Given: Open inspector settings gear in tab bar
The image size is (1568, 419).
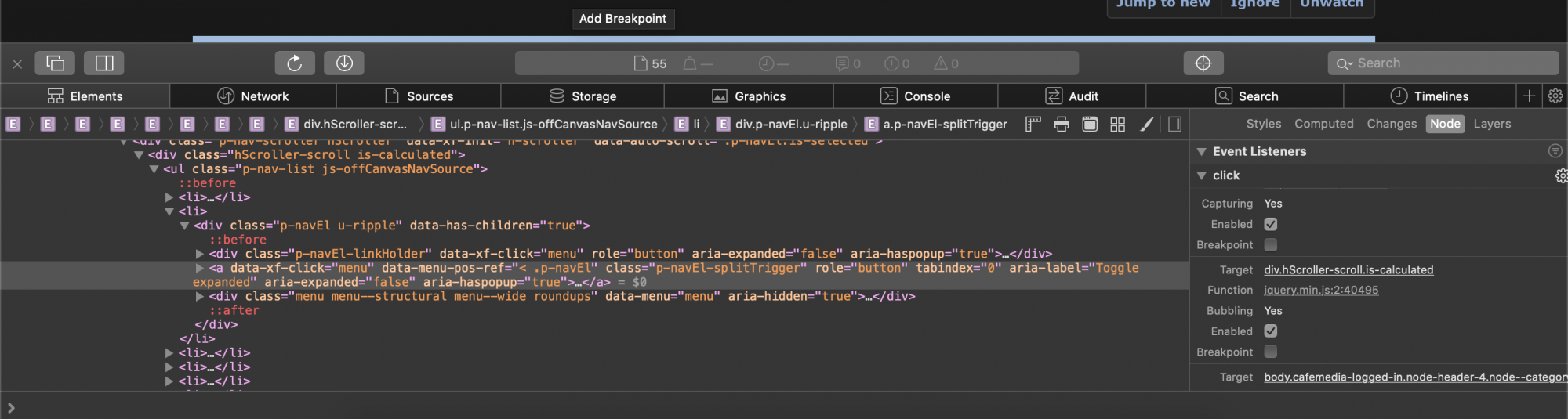Looking at the screenshot, I should tap(1555, 96).
